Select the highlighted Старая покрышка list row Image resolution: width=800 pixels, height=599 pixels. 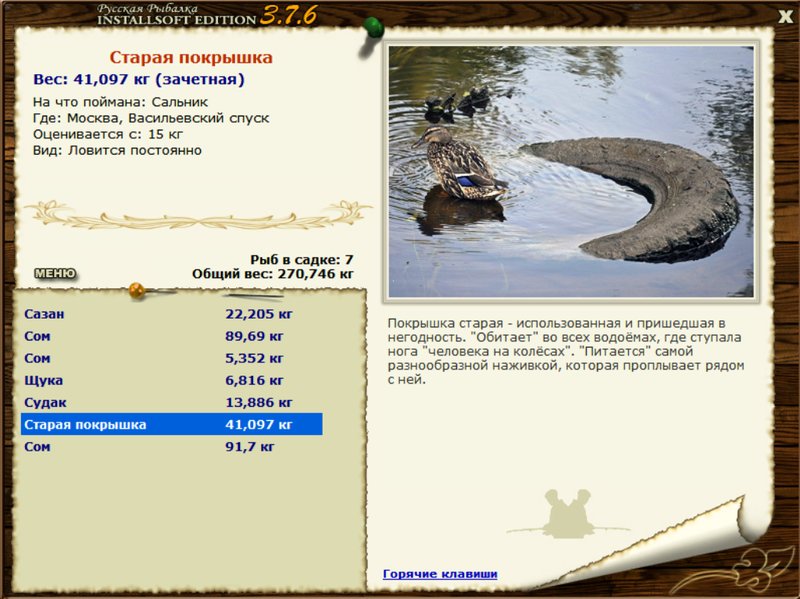pos(171,425)
